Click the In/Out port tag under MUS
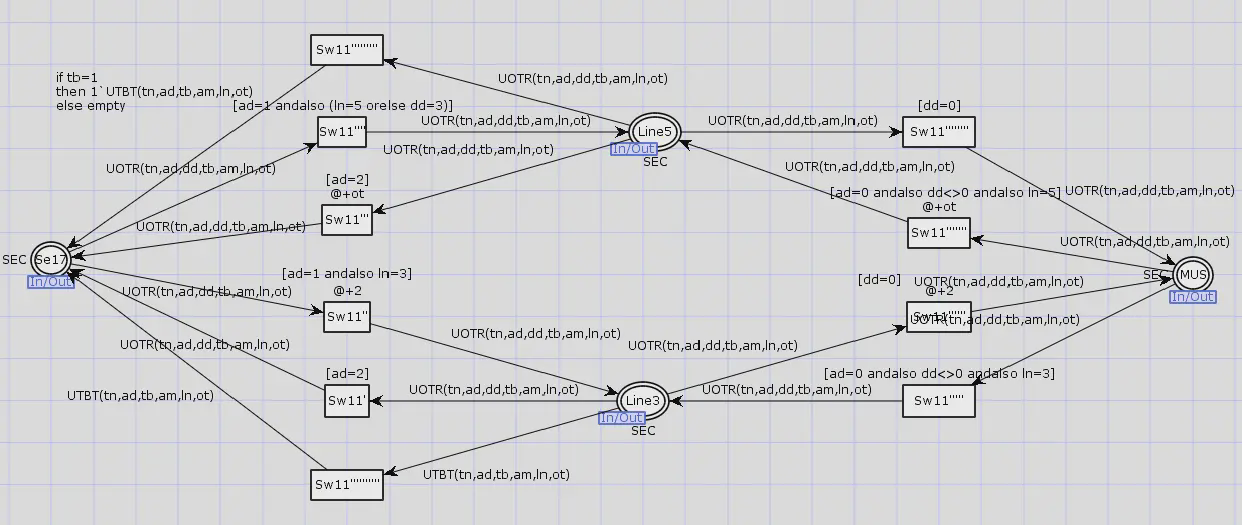This screenshot has width=1242, height=525. tap(1192, 296)
